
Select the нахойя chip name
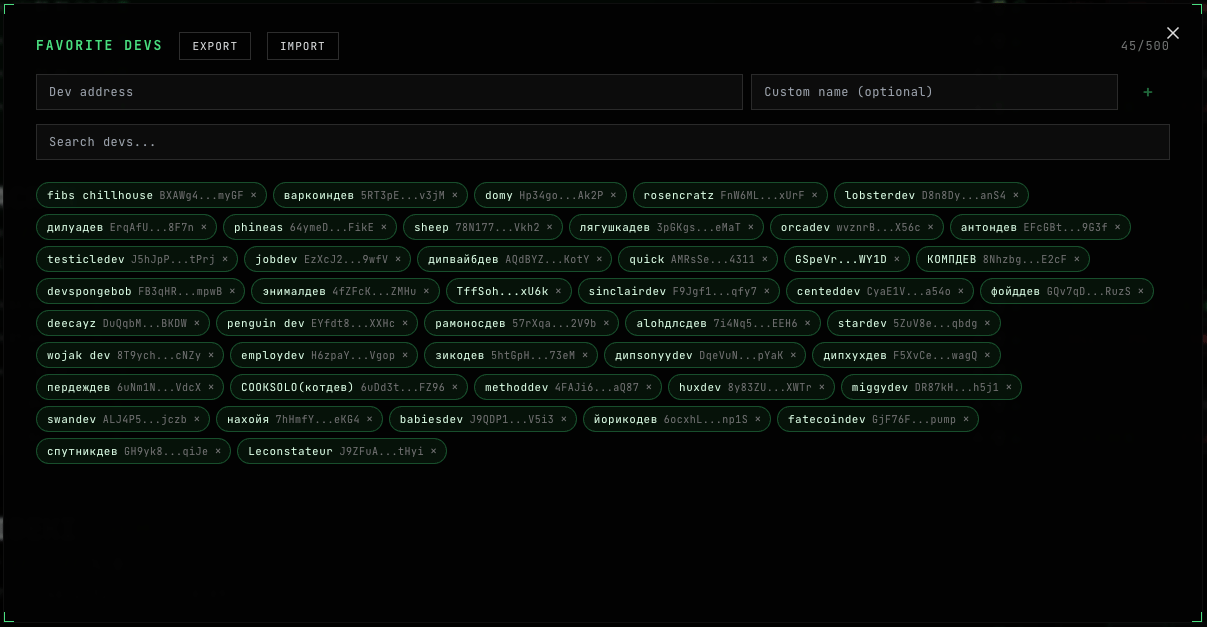coord(247,419)
